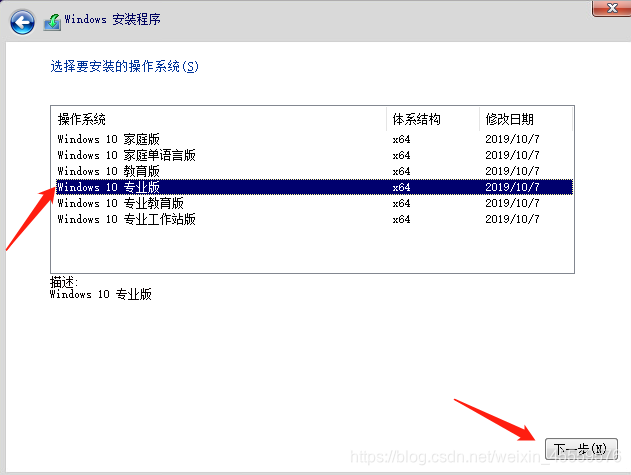Click the 操作系统 column header

[219, 119]
